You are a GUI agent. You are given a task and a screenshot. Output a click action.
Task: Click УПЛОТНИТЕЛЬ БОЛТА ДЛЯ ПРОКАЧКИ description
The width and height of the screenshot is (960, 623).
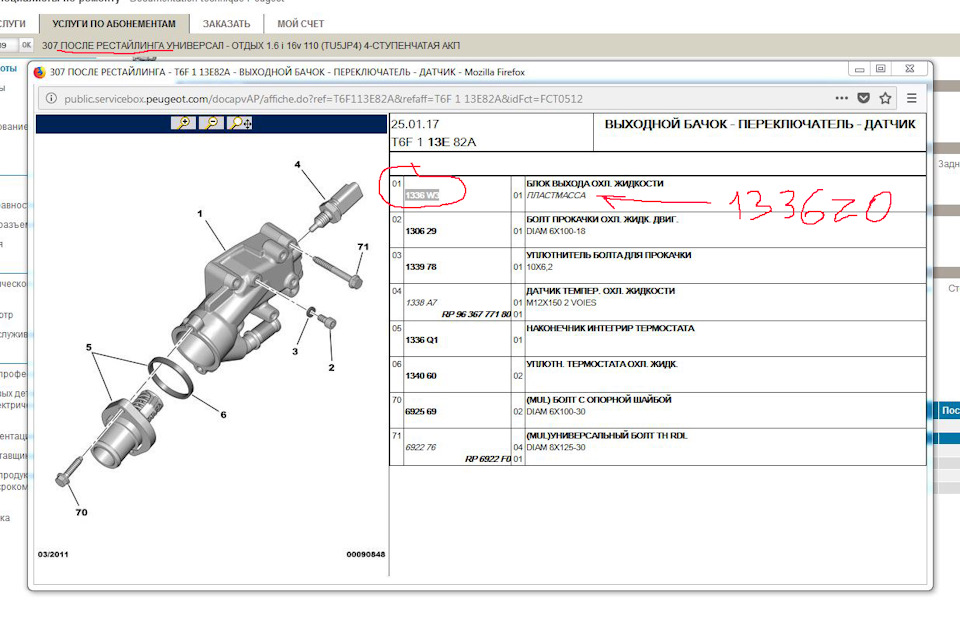(x=609, y=255)
